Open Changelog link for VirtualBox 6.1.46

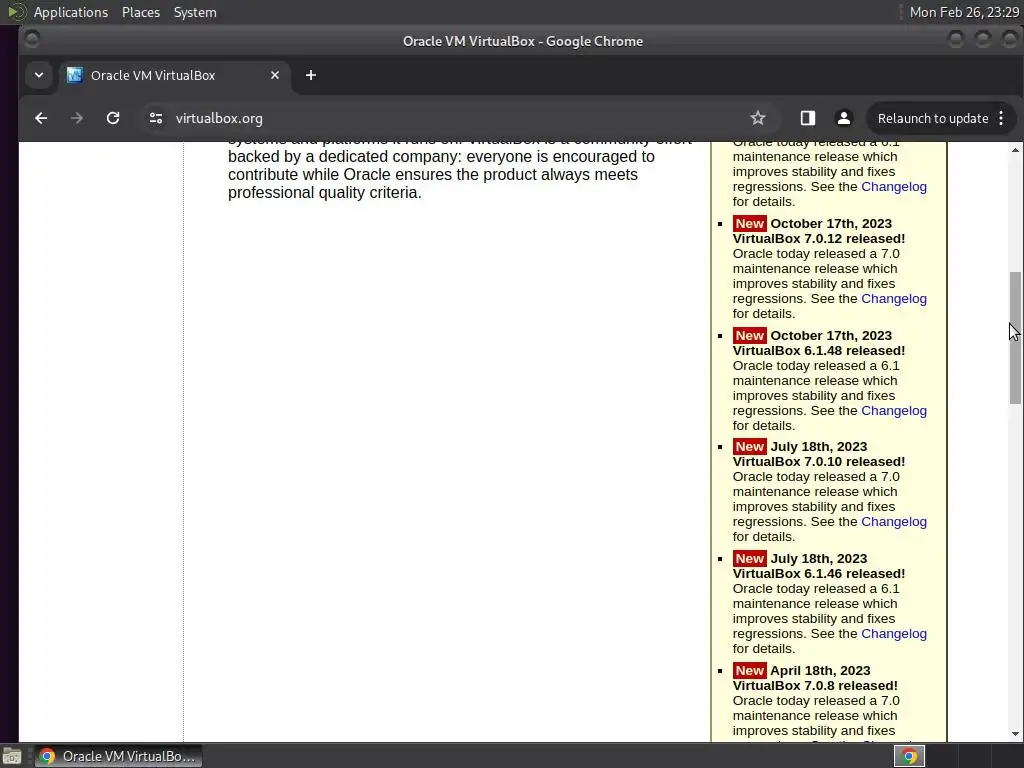coord(893,633)
